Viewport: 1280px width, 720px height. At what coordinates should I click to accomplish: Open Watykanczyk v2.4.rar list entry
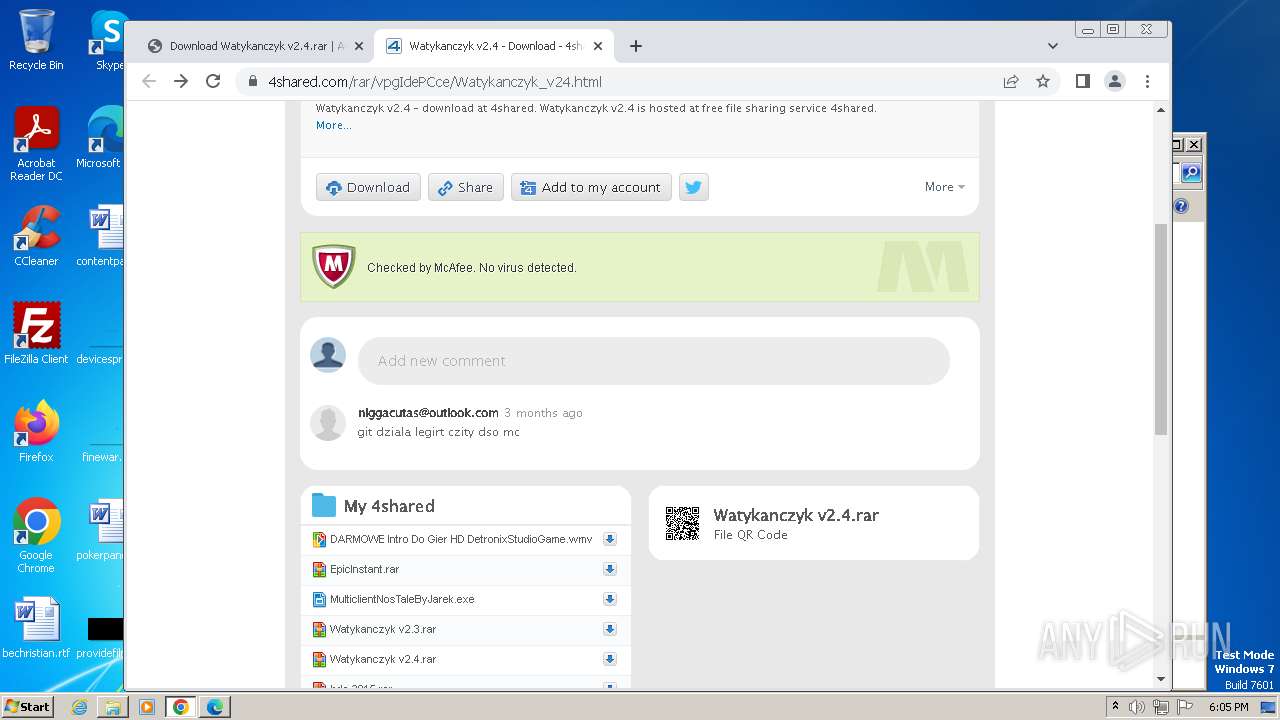[x=383, y=659]
